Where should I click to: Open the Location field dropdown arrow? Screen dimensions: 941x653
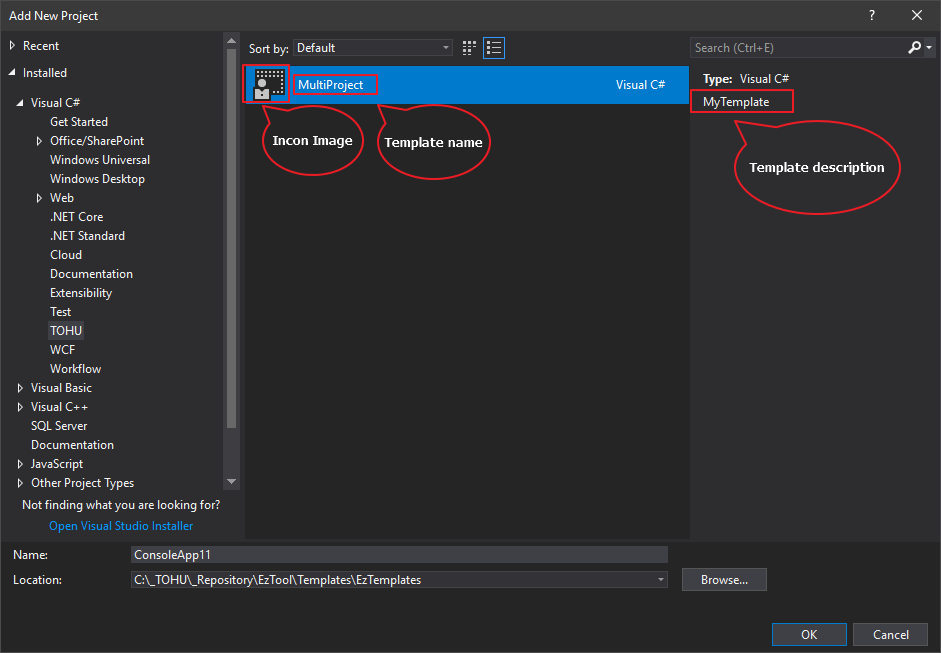(x=659, y=579)
